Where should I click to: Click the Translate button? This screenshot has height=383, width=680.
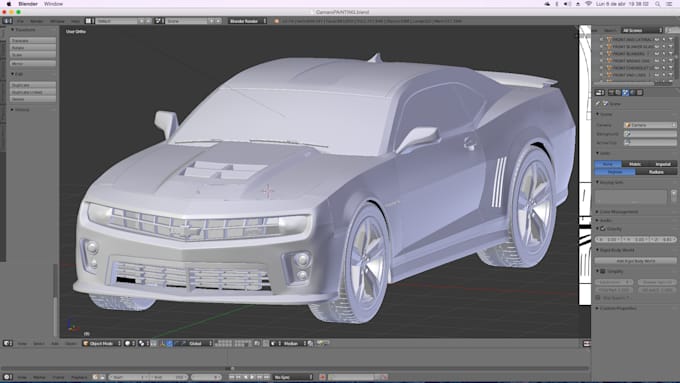coord(33,40)
